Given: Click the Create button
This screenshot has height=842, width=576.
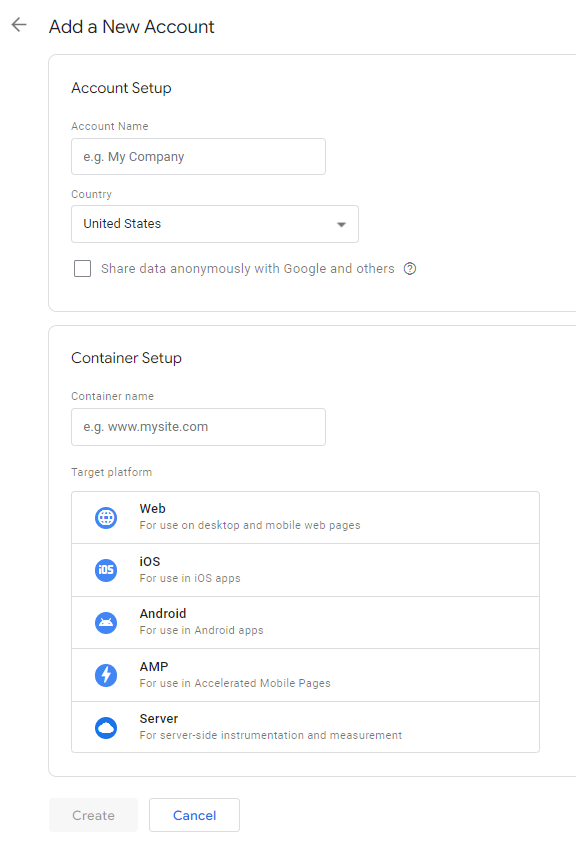Looking at the screenshot, I should pos(93,815).
